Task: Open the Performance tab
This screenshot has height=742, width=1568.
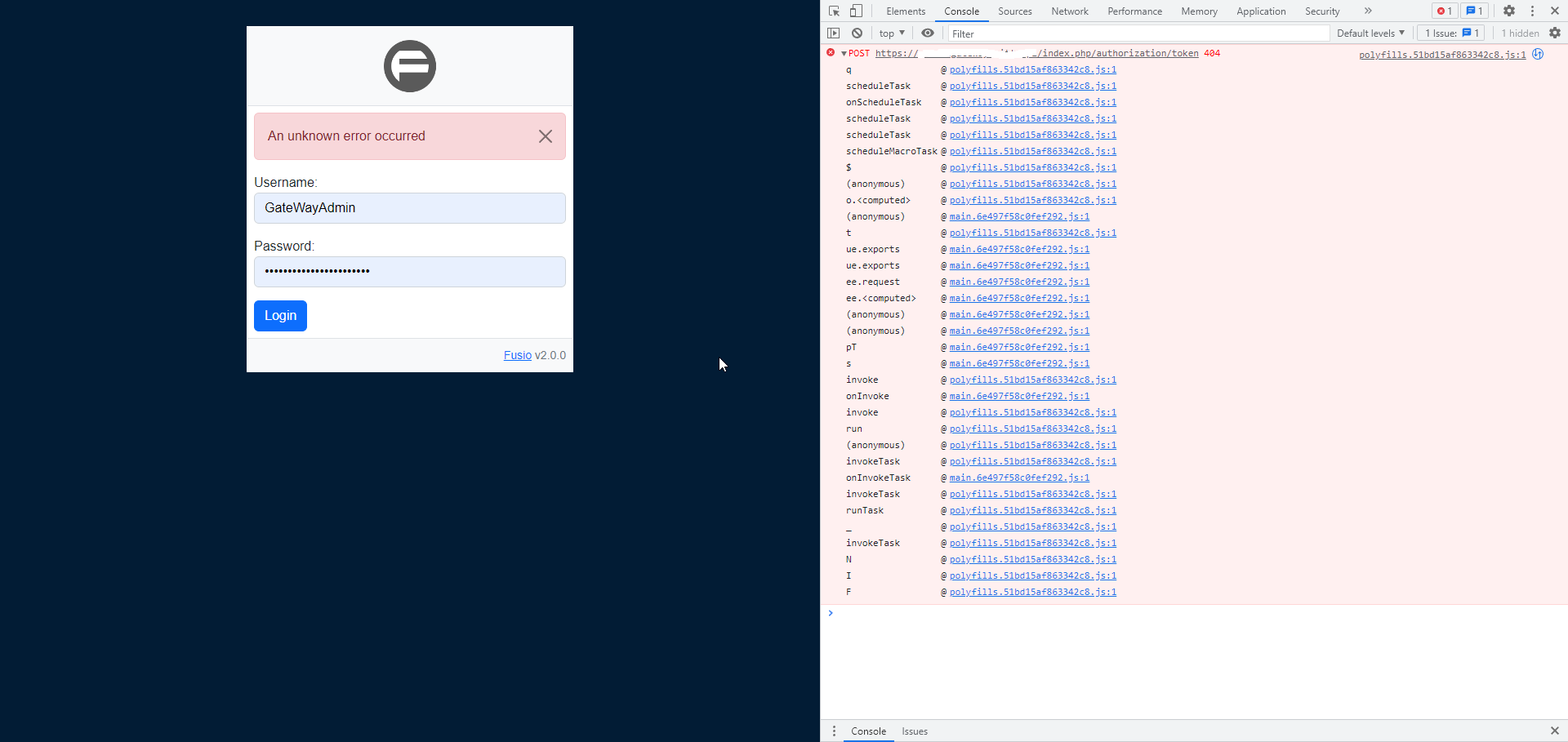Action: (x=1134, y=11)
